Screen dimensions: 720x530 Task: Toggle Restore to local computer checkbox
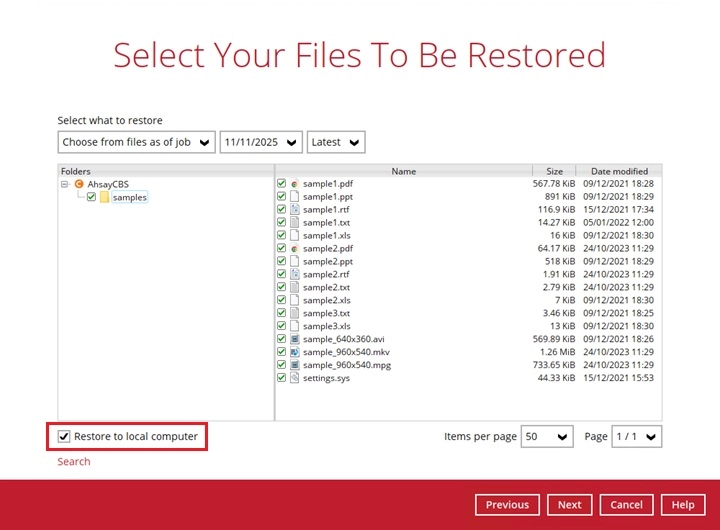64,436
